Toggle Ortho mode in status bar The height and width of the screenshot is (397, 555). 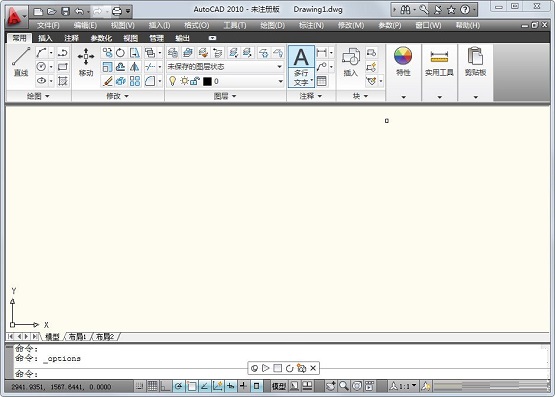(x=165, y=386)
